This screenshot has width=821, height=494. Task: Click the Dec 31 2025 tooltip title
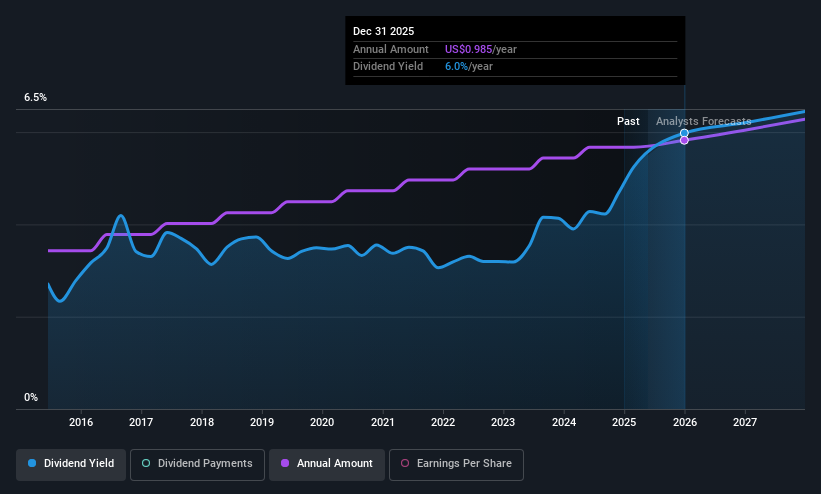pos(383,31)
